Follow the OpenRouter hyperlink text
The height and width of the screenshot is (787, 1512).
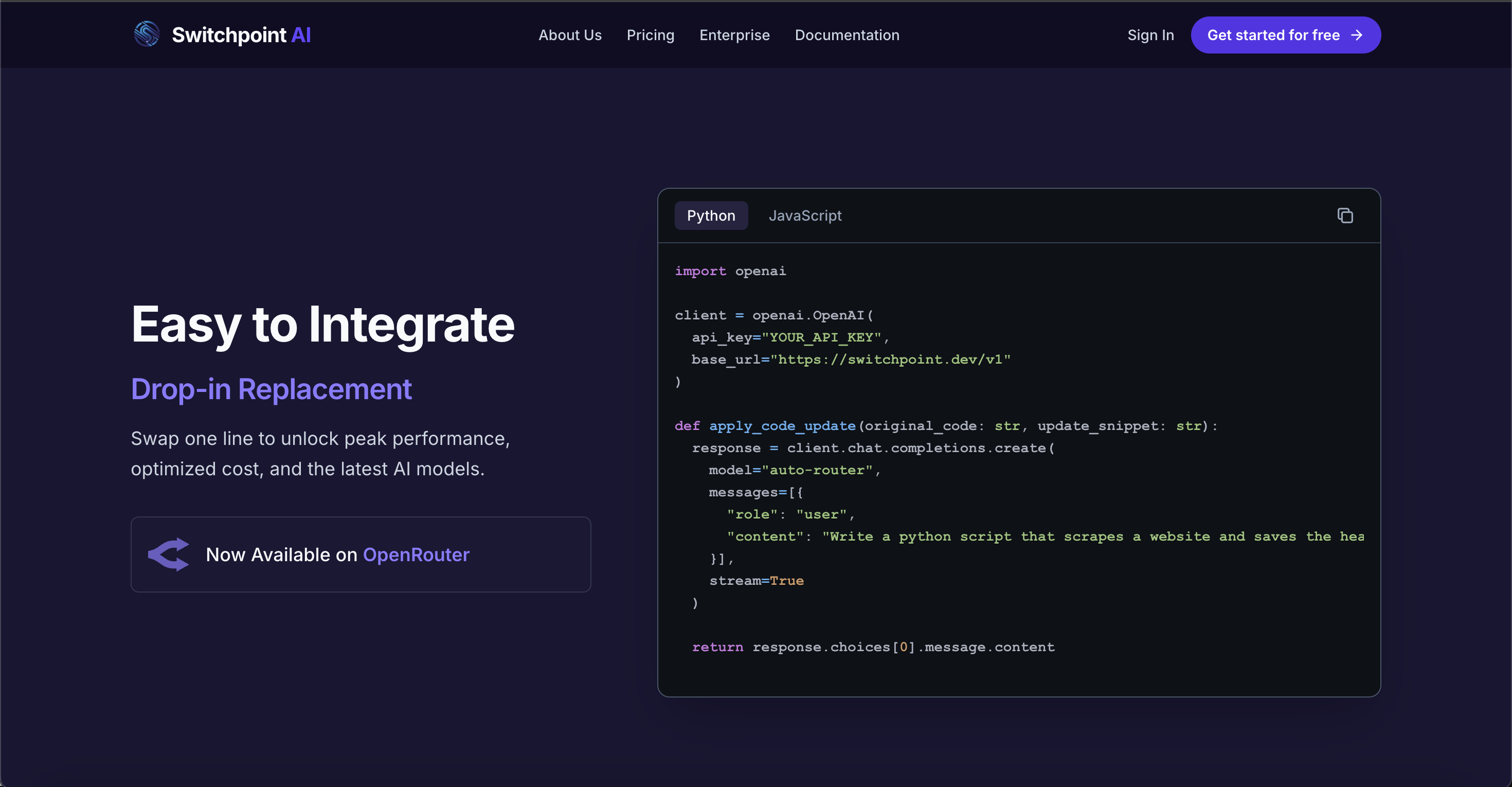click(416, 554)
